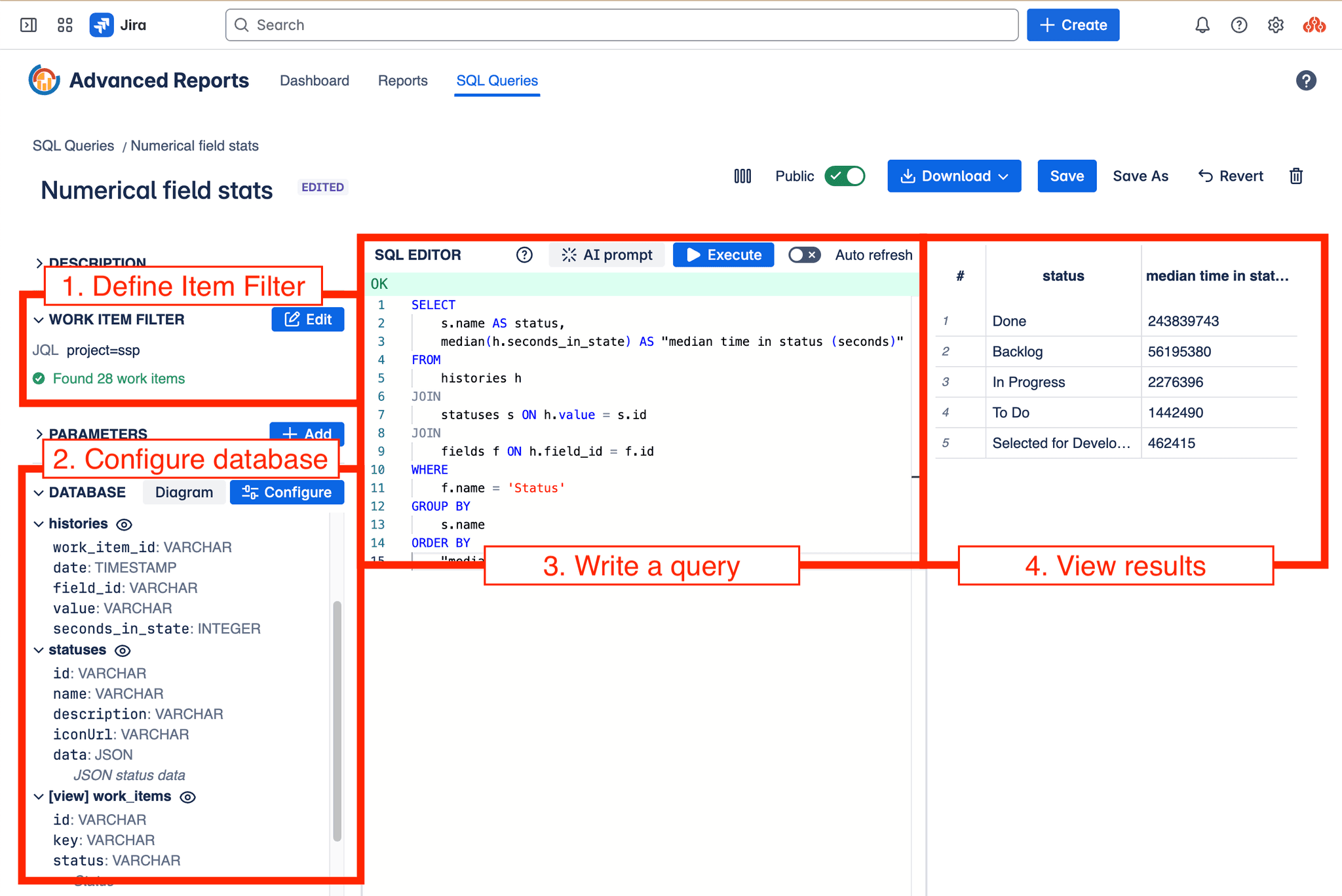1342x896 pixels.
Task: Open the Advanced Reports help question icon
Action: coord(1305,80)
